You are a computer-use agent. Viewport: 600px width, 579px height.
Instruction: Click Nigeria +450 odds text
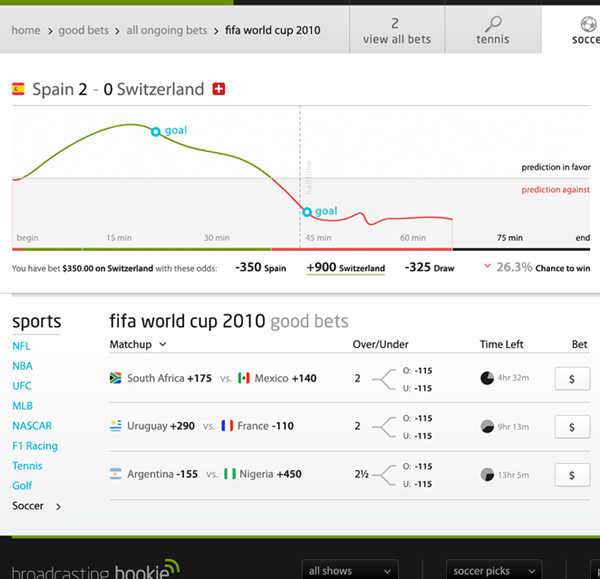pyautogui.click(x=271, y=474)
